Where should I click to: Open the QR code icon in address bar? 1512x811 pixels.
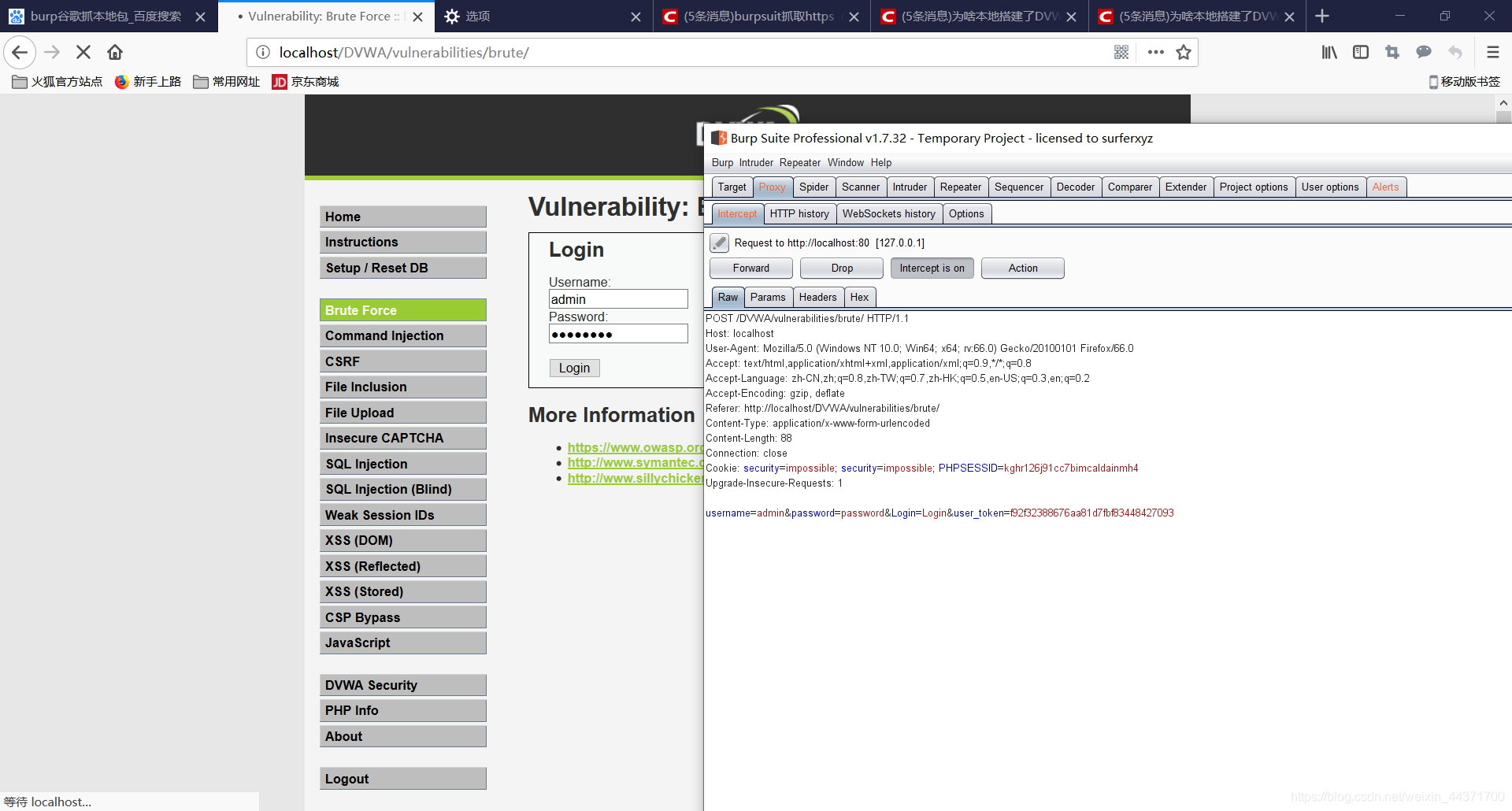click(x=1121, y=52)
